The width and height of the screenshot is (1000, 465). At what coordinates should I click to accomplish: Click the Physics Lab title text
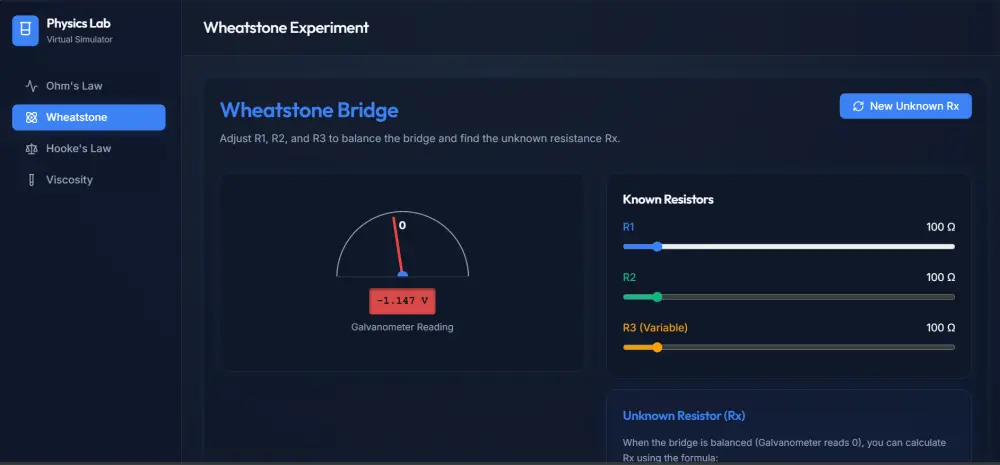pos(78,24)
